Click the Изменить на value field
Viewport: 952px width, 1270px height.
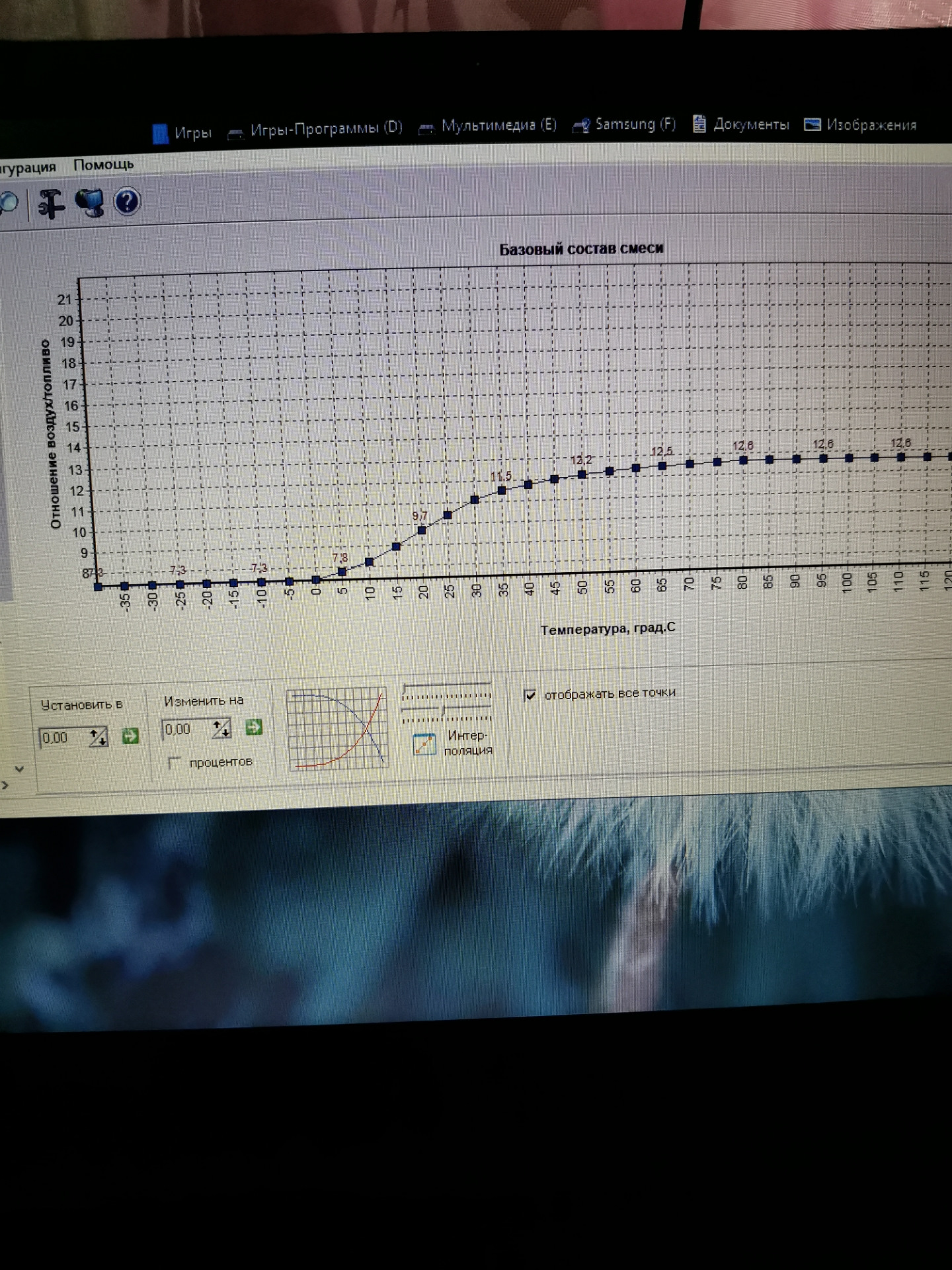[188, 730]
